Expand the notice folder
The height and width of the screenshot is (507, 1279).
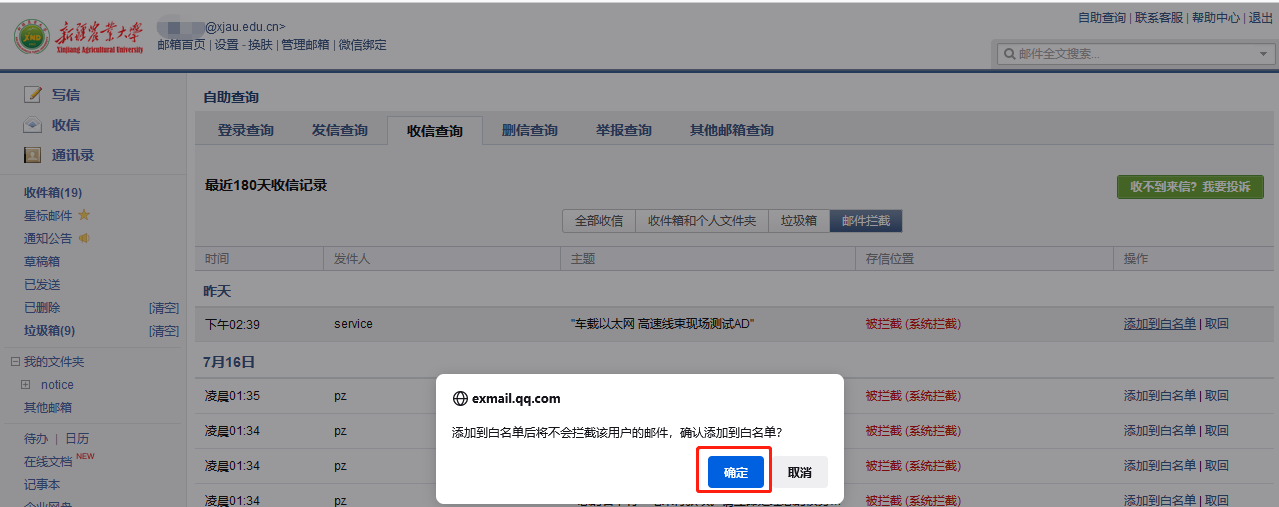coord(26,385)
